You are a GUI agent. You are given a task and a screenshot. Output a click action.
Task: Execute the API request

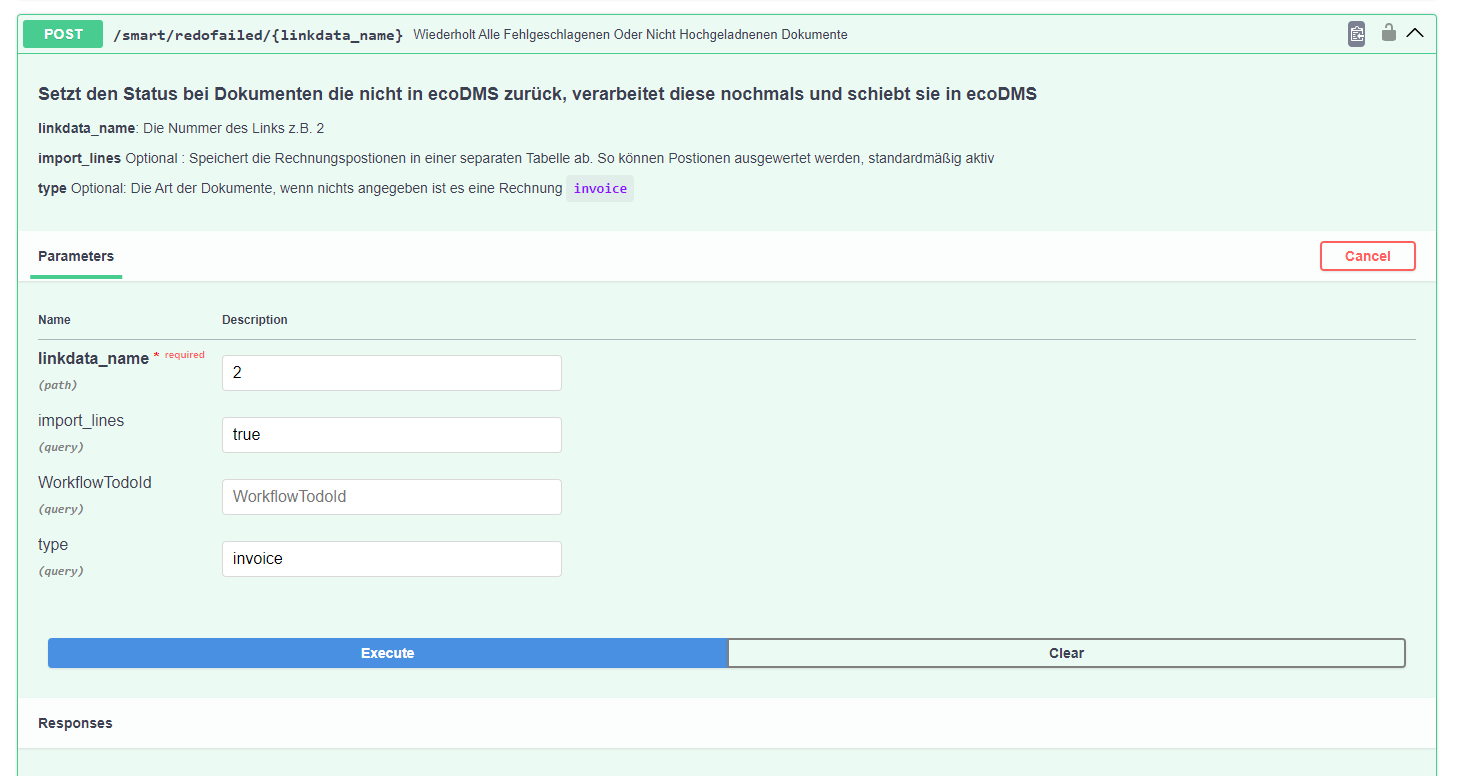[x=387, y=653]
